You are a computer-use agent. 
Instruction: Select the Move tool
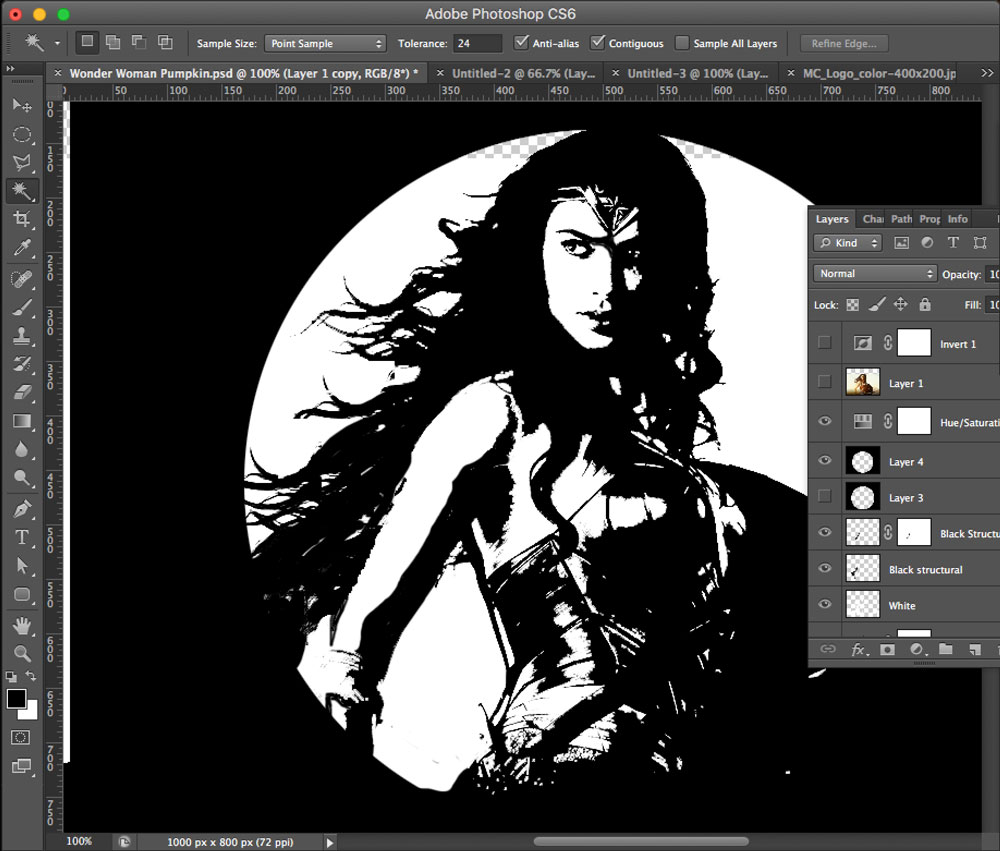(21, 106)
